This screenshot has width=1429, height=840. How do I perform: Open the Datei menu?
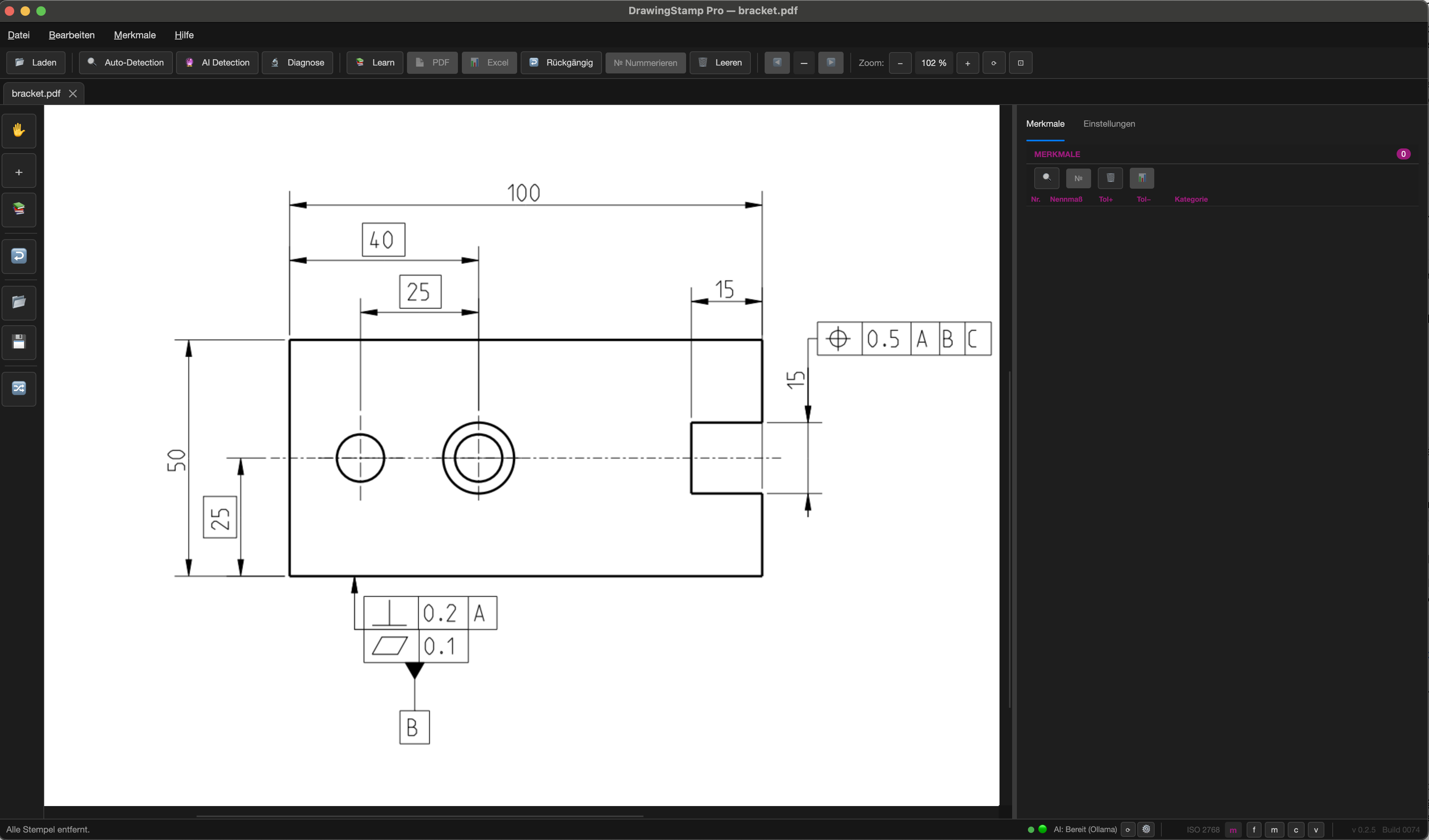(x=19, y=35)
